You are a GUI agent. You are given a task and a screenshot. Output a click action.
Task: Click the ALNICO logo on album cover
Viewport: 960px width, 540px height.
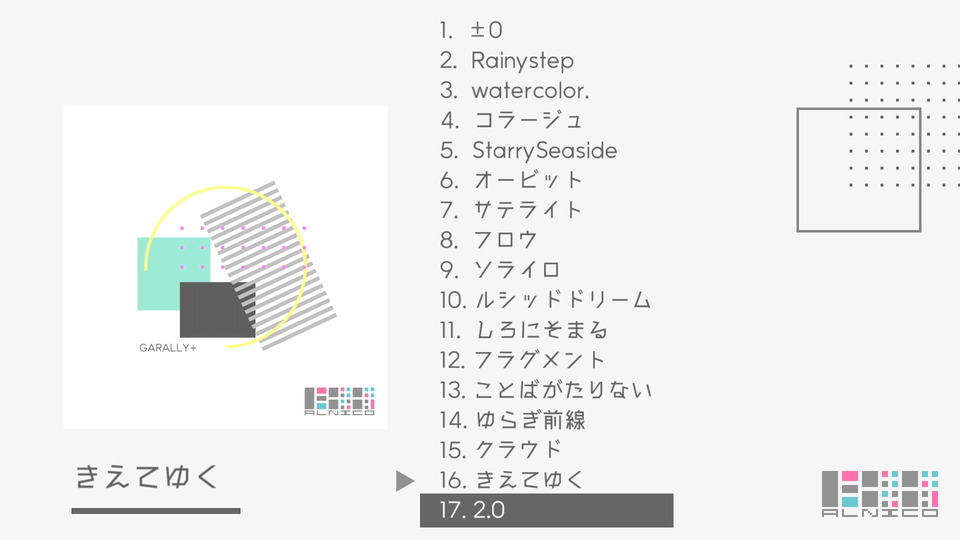coord(340,401)
